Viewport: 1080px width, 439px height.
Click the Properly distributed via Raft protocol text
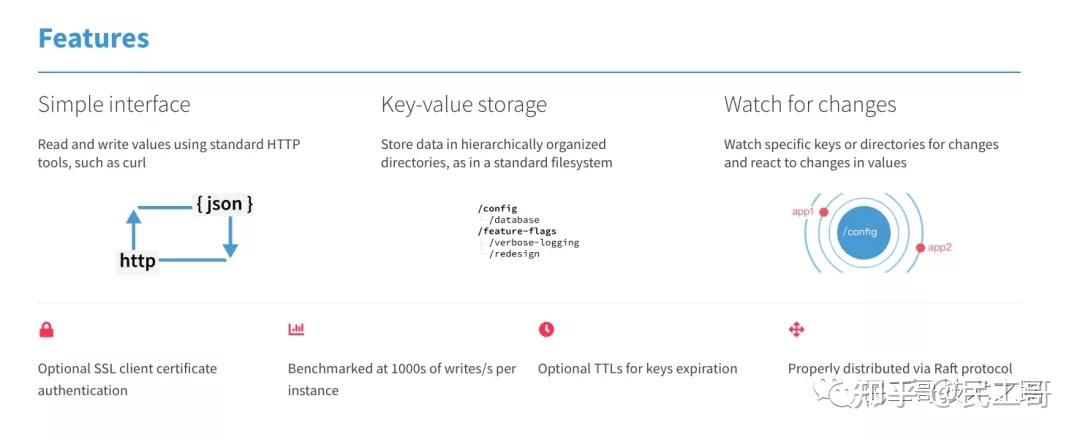(x=900, y=369)
